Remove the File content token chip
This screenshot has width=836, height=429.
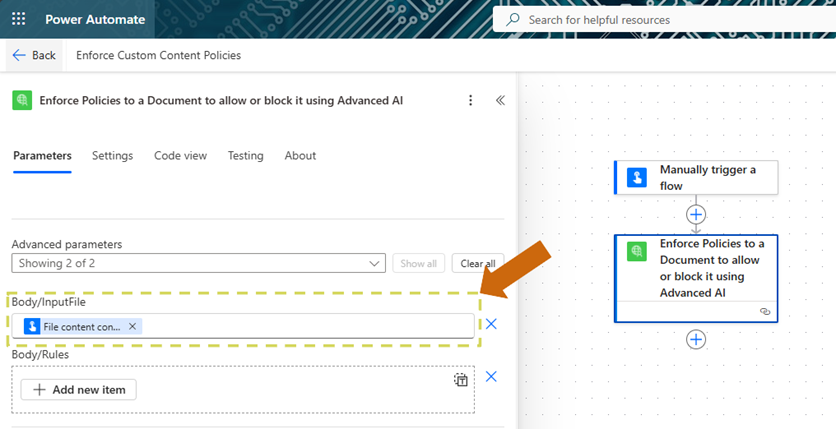click(x=132, y=326)
